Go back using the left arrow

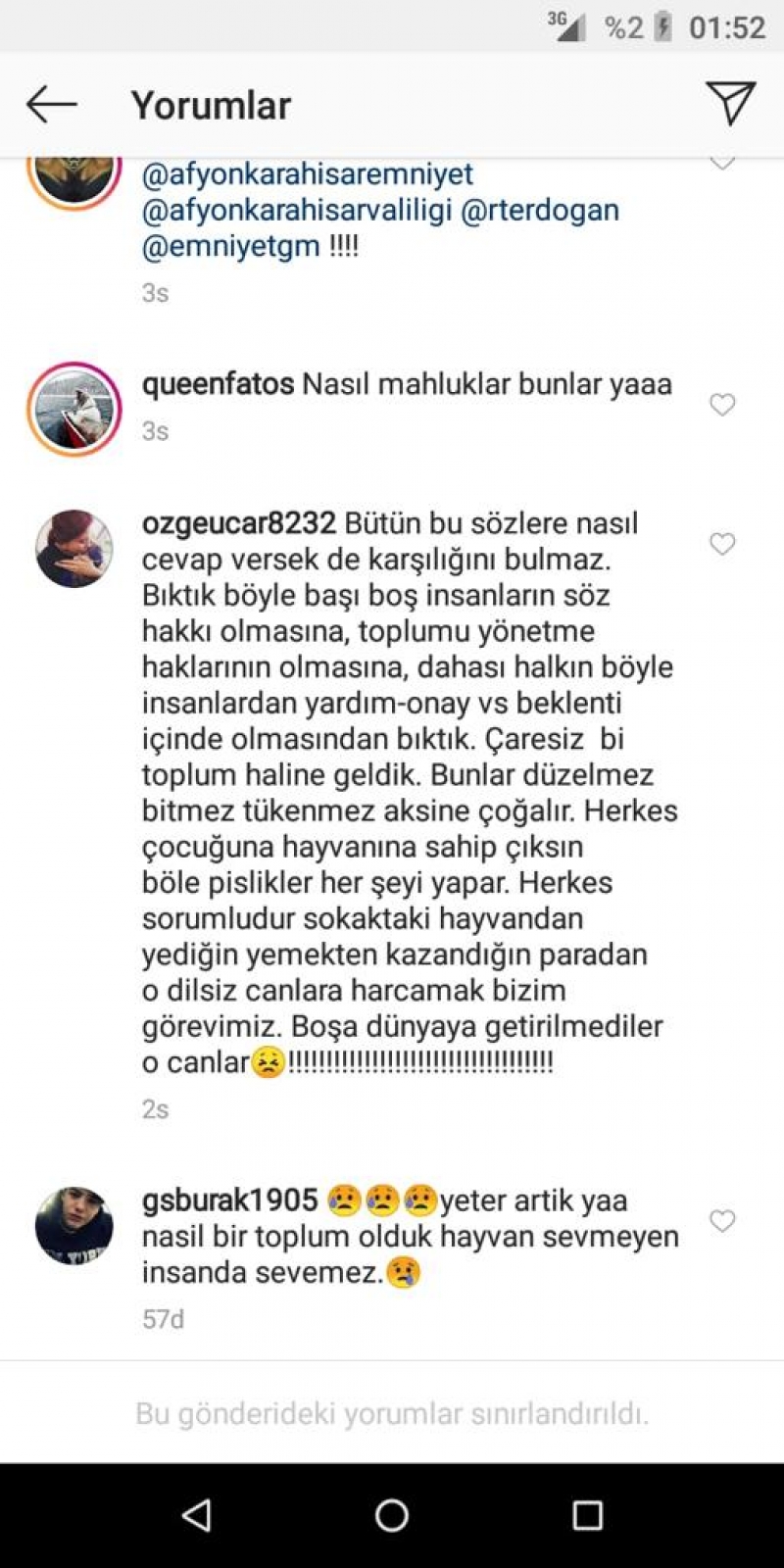(51, 104)
